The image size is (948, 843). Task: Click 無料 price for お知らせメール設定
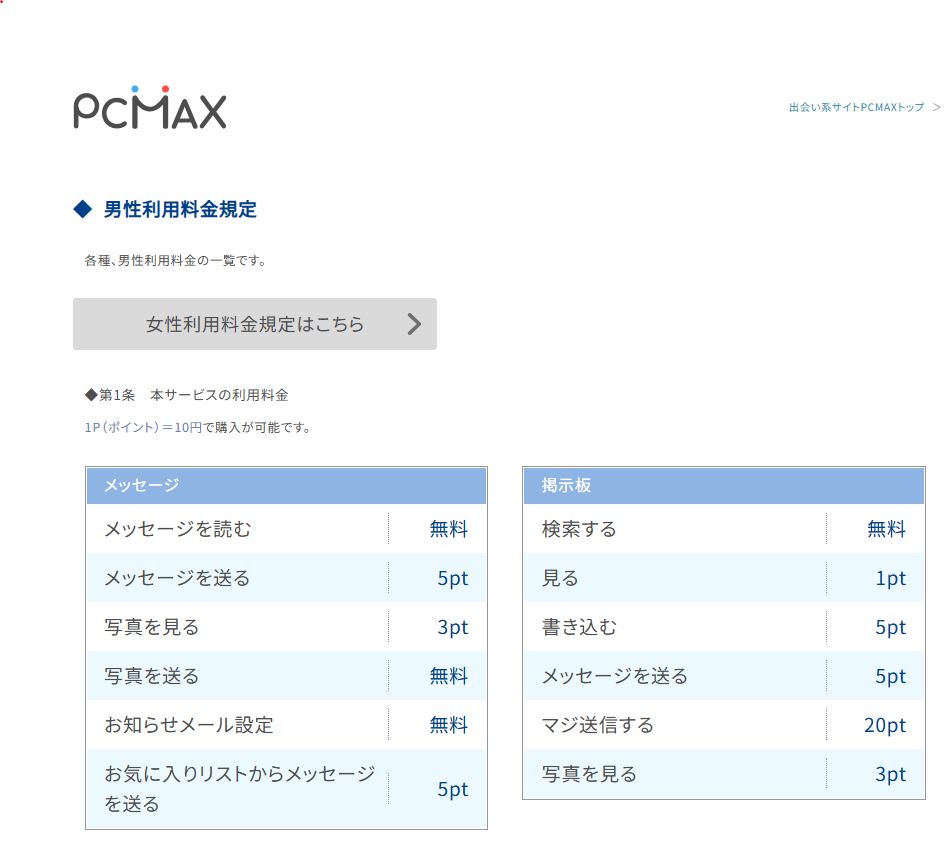tap(449, 725)
